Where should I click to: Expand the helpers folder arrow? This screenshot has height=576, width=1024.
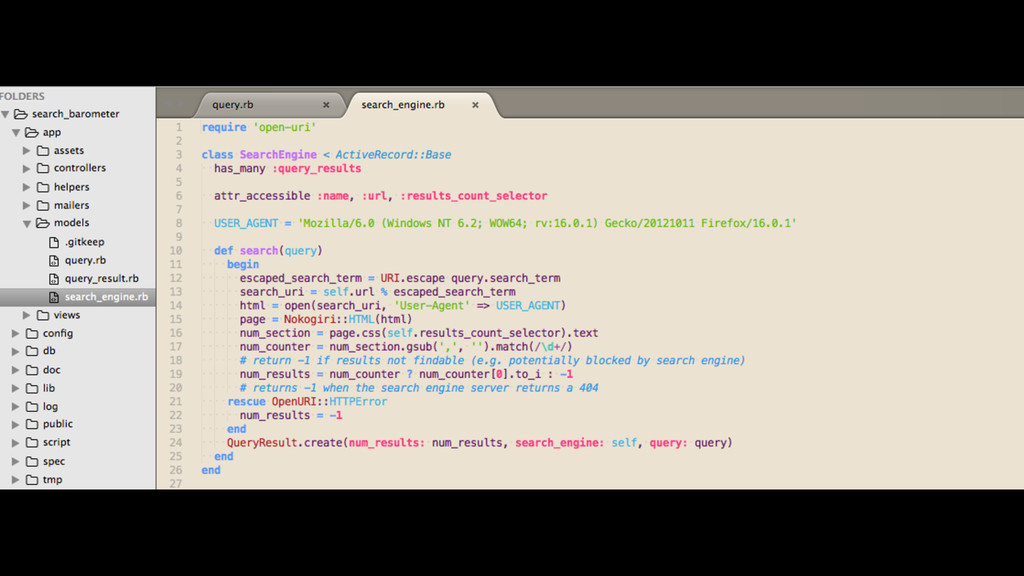click(27, 187)
